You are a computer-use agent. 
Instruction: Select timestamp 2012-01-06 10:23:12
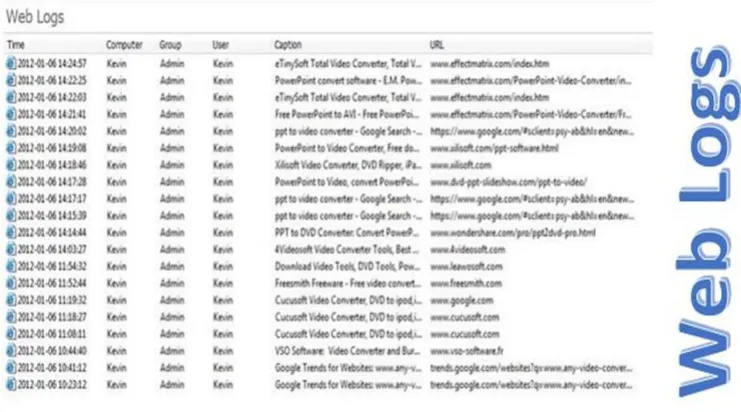coord(52,385)
